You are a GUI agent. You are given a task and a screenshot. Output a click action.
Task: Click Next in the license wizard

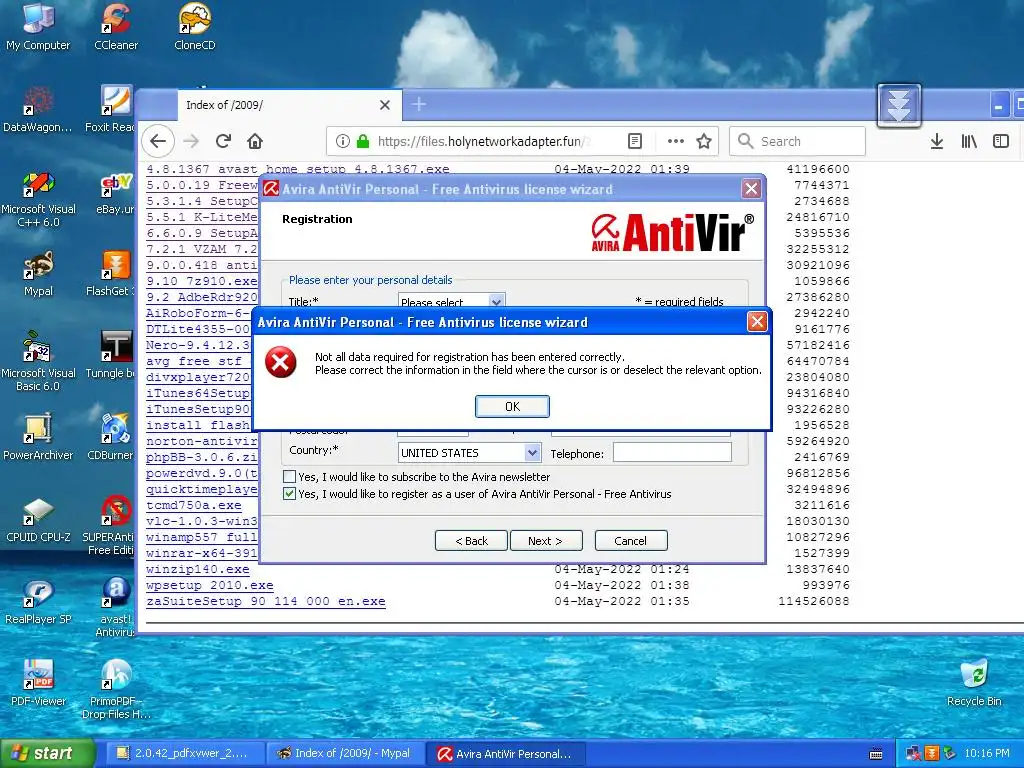click(x=545, y=541)
